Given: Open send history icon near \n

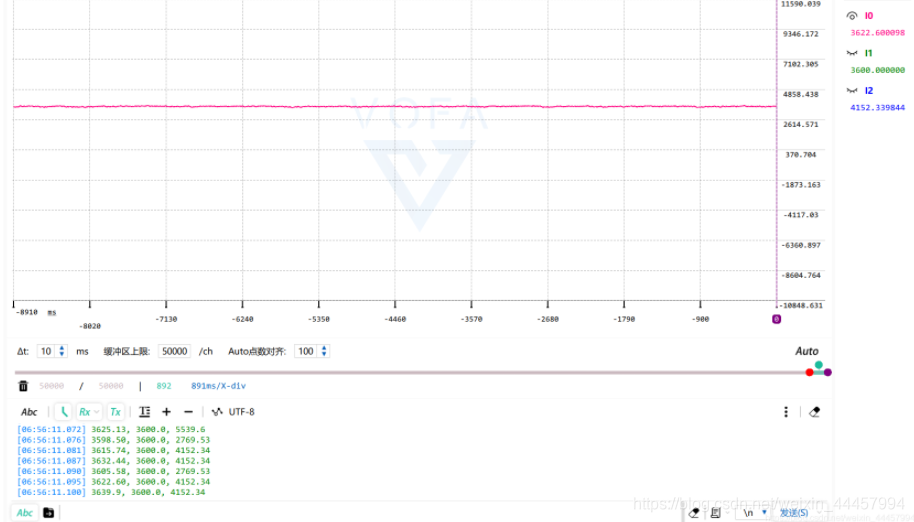Looking at the screenshot, I should [x=716, y=513].
